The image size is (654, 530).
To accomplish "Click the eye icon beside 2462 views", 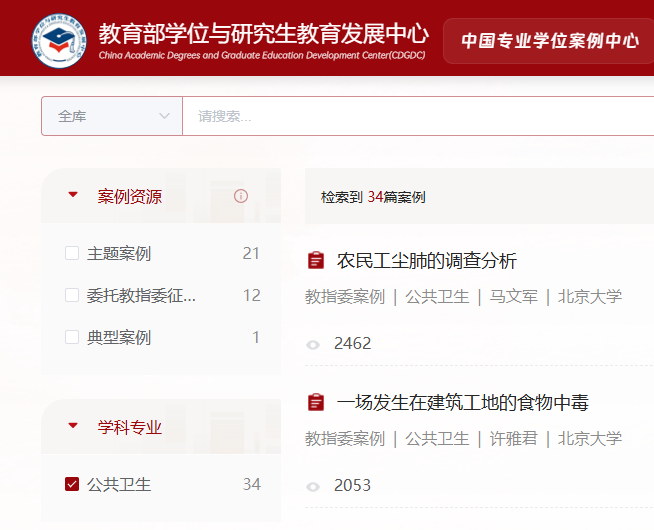I will [313, 344].
